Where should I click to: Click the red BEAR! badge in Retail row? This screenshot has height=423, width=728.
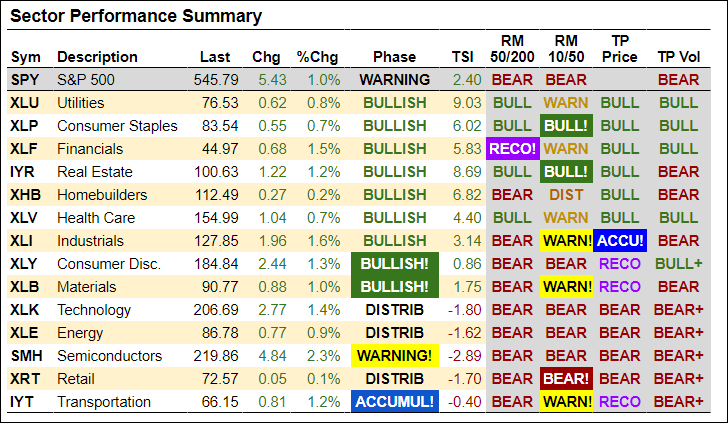[x=566, y=379]
